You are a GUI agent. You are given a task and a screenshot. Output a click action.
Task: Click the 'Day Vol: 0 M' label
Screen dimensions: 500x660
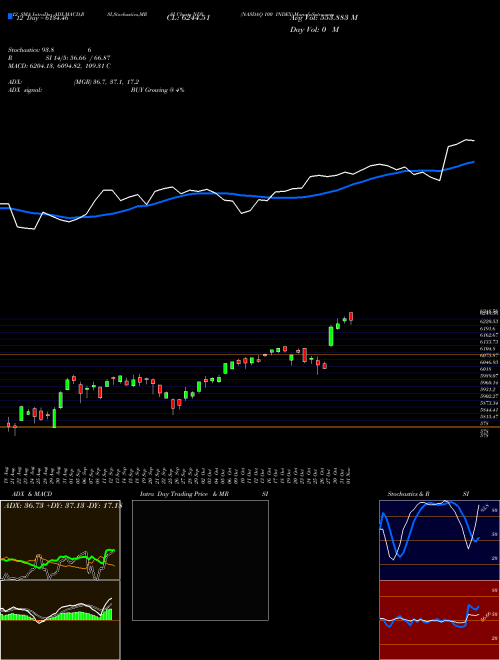pos(314,30)
